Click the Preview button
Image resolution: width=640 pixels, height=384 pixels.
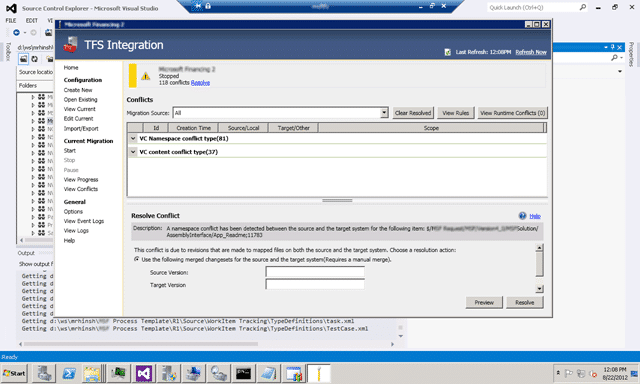pyautogui.click(x=484, y=302)
